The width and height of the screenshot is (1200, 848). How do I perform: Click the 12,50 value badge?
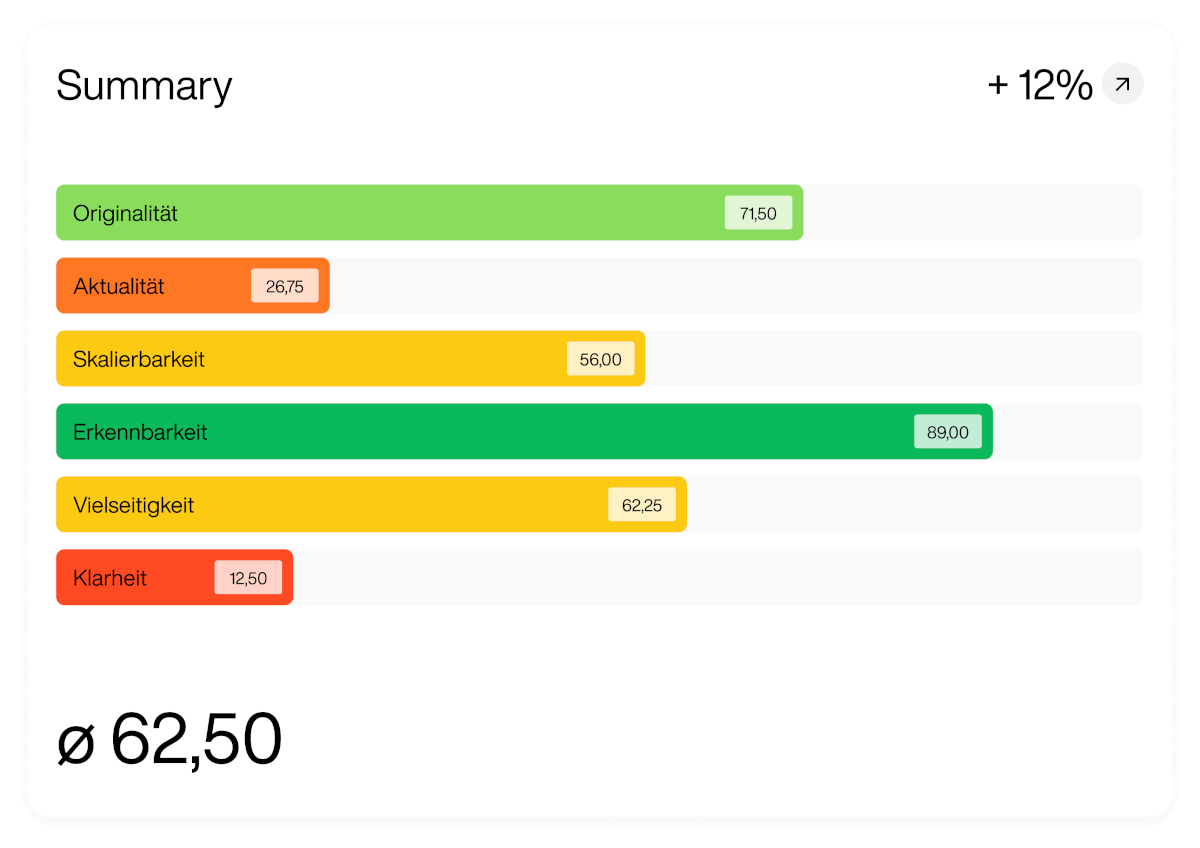pyautogui.click(x=248, y=578)
